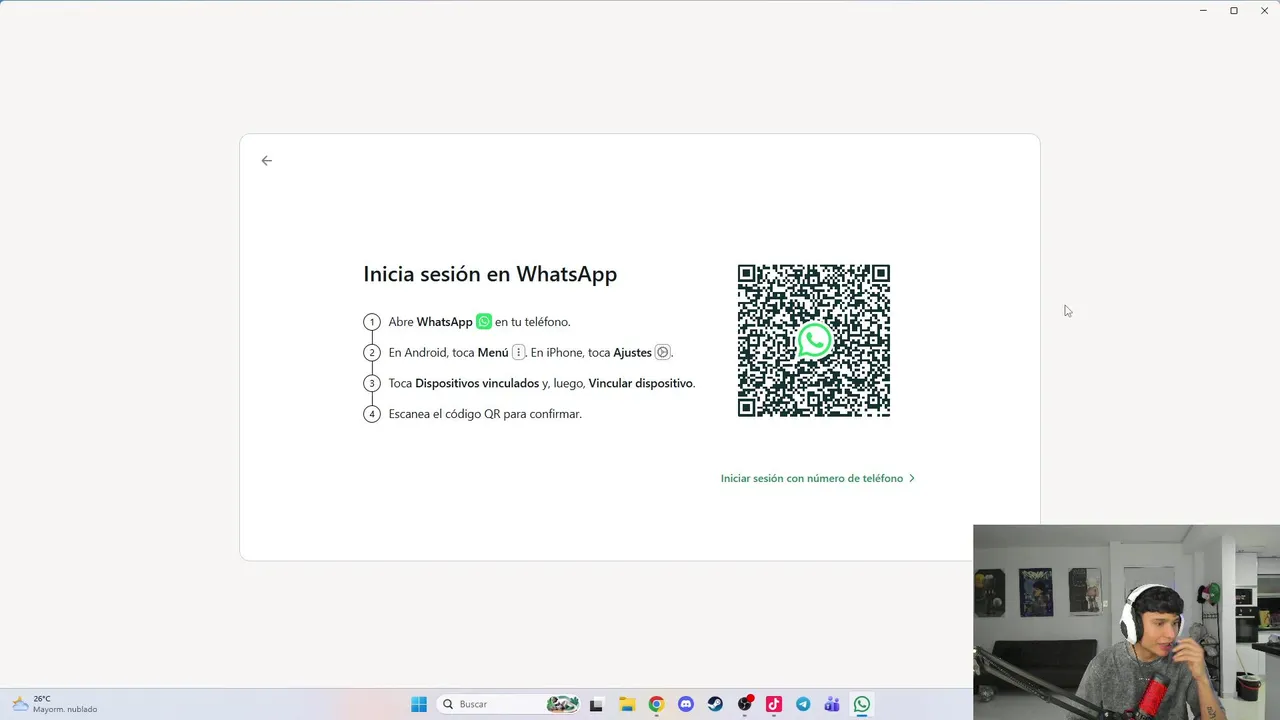Click the 'Vincular dispositivo' text in step 3
Viewport: 1280px width, 720px height.
(x=640, y=383)
